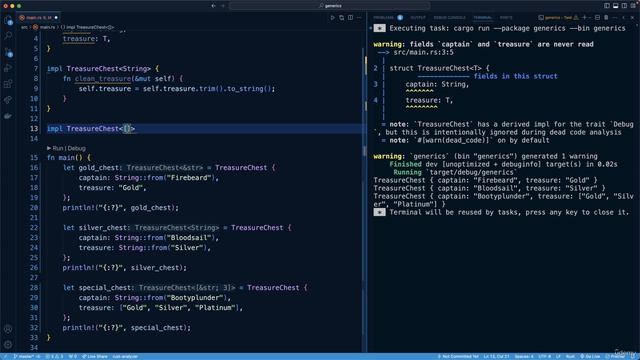
Task: Toggle primary side bar layout icon
Action: point(607,6)
